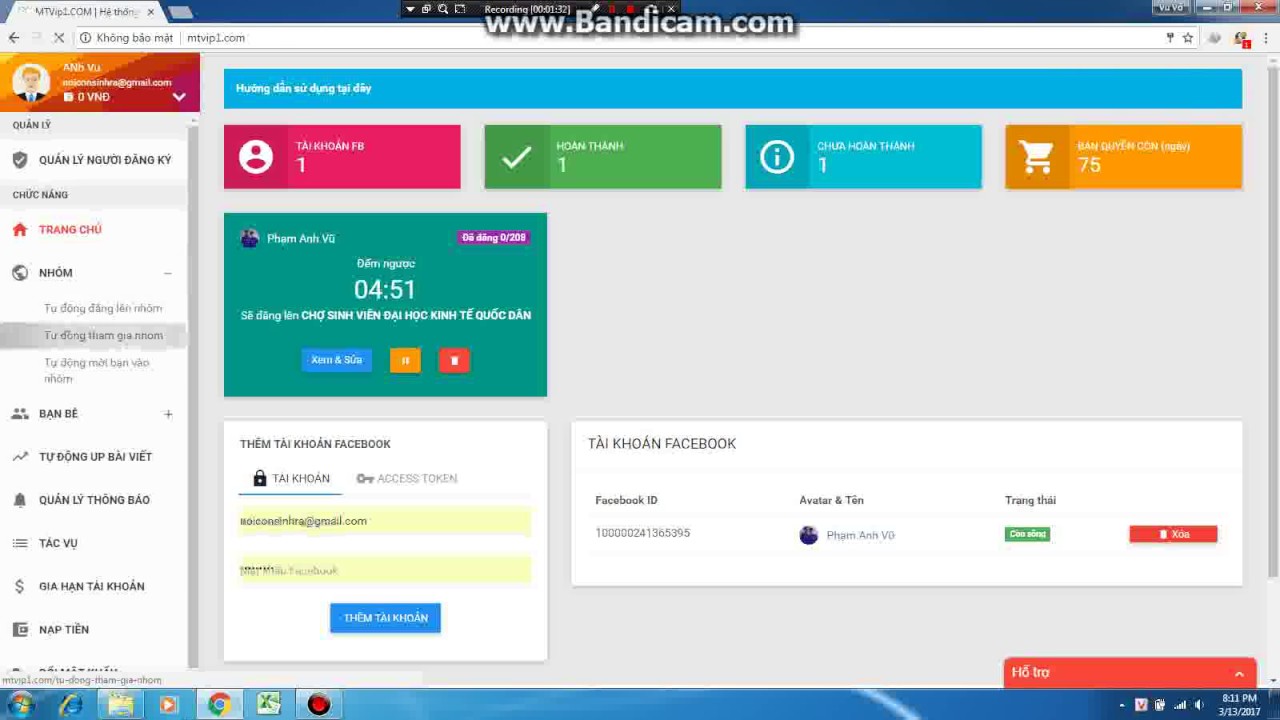The width and height of the screenshot is (1280, 720).
Task: Pause the countdown with orange button
Action: pyautogui.click(x=405, y=360)
